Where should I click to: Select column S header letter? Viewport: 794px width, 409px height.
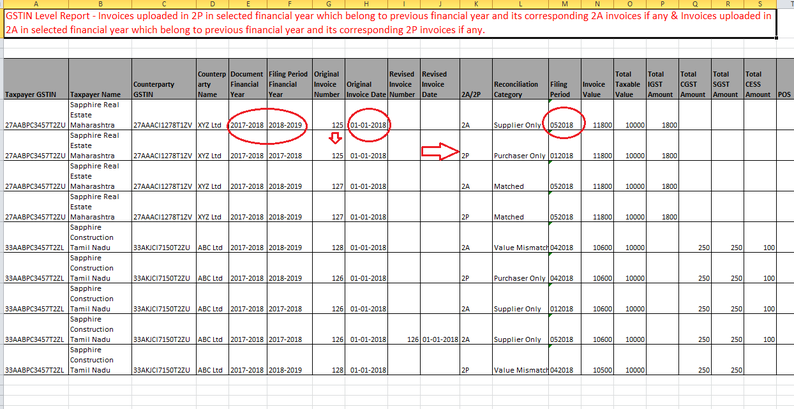tap(760, 4)
